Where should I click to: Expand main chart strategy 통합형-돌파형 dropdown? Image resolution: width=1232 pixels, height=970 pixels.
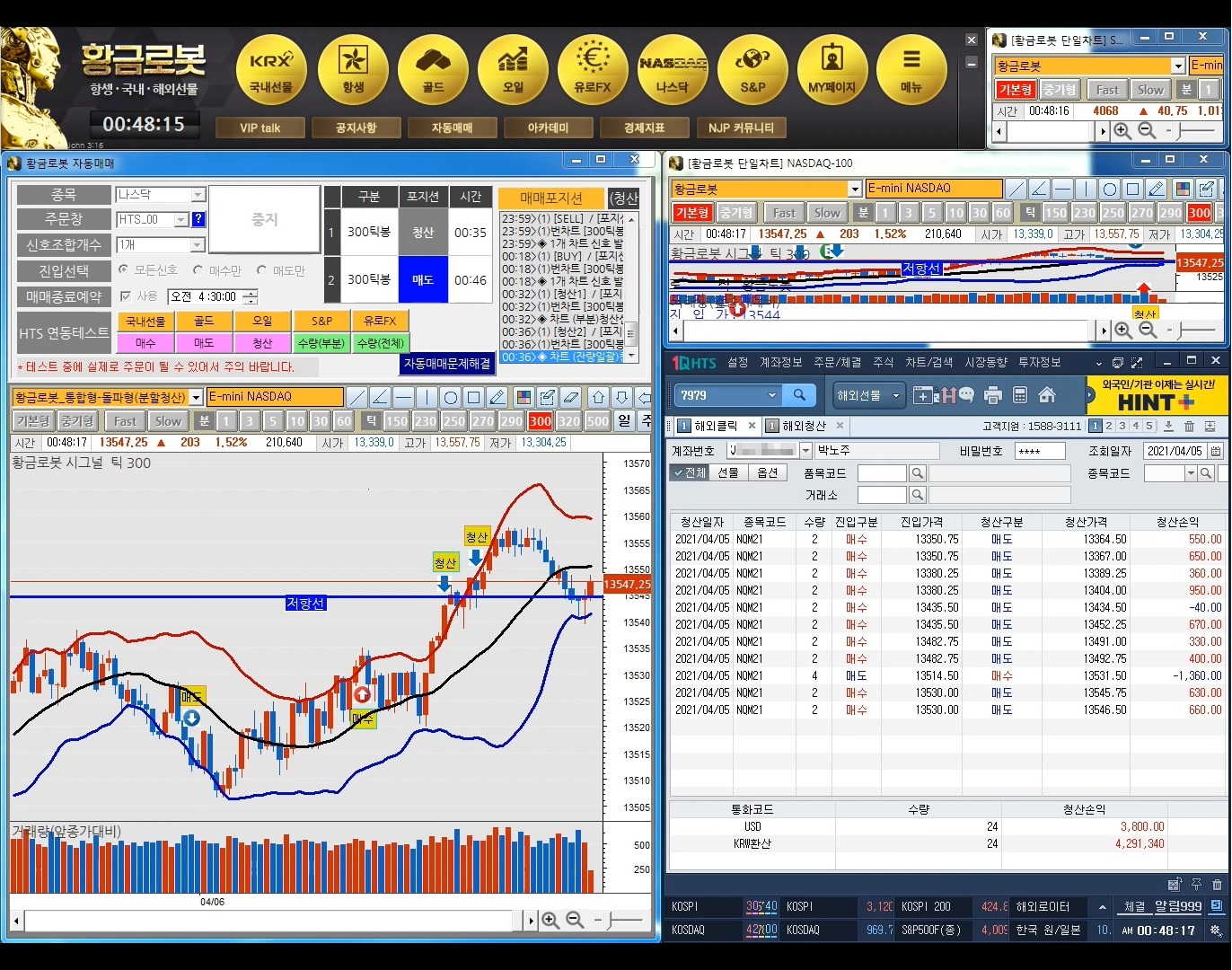pos(196,397)
